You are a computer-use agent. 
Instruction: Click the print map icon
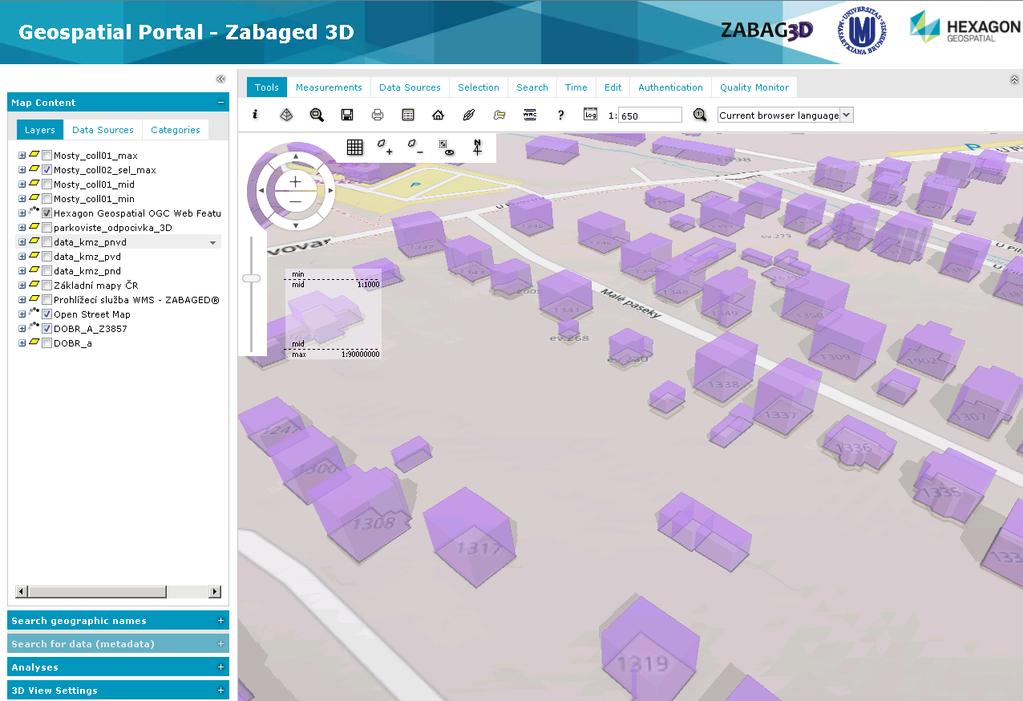tap(377, 115)
